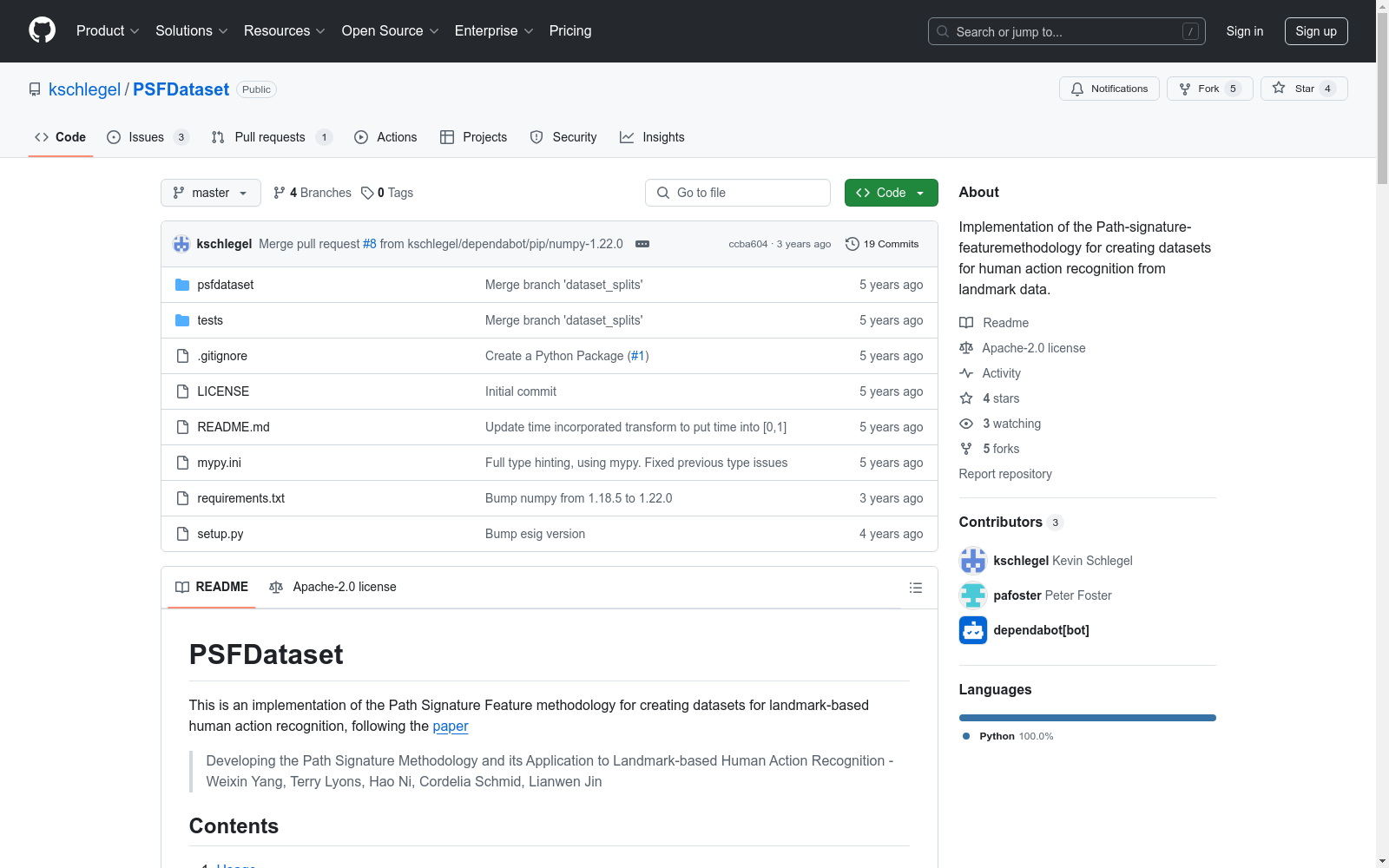The width and height of the screenshot is (1389, 868).
Task: Click the requirements.txt file icon
Action: [x=182, y=498]
